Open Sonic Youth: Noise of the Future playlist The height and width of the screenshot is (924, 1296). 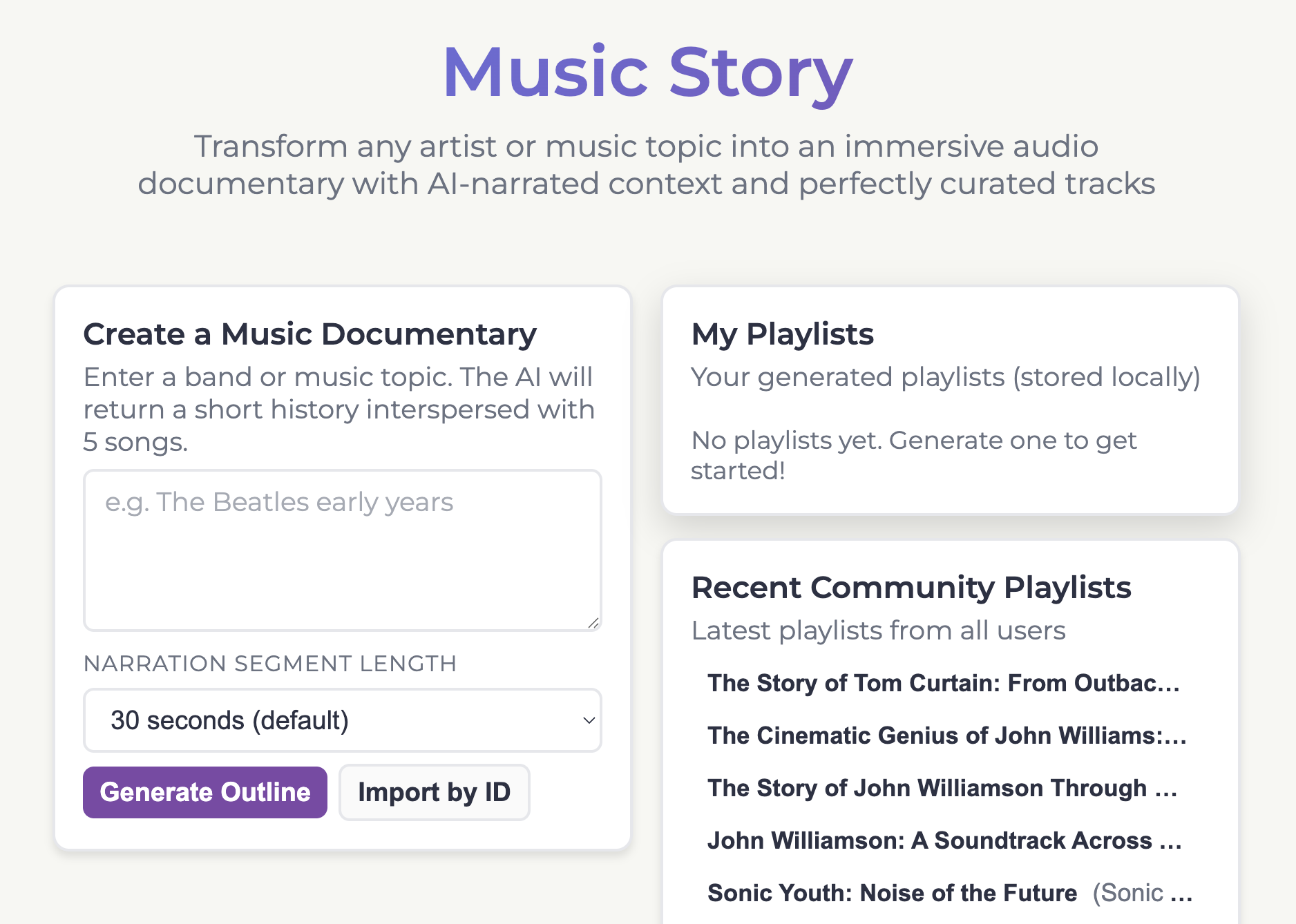click(892, 893)
